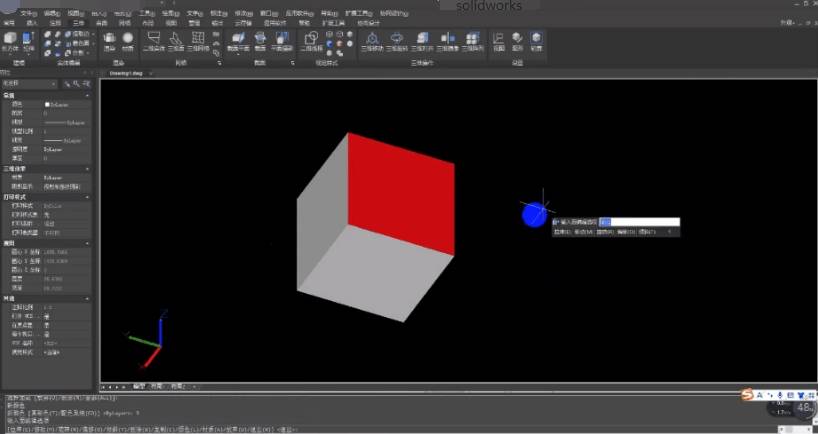Select the Drawing1.dwg document tab
The image size is (818, 434).
(x=126, y=74)
